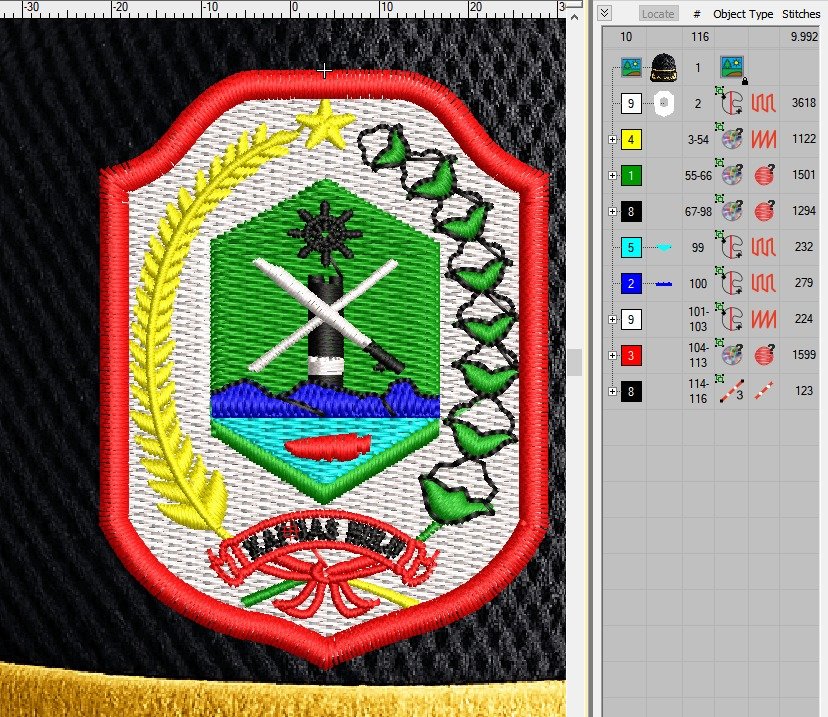Screen dimensions: 828x717
Task: Expand the red color 3 group
Action: pyautogui.click(x=613, y=355)
